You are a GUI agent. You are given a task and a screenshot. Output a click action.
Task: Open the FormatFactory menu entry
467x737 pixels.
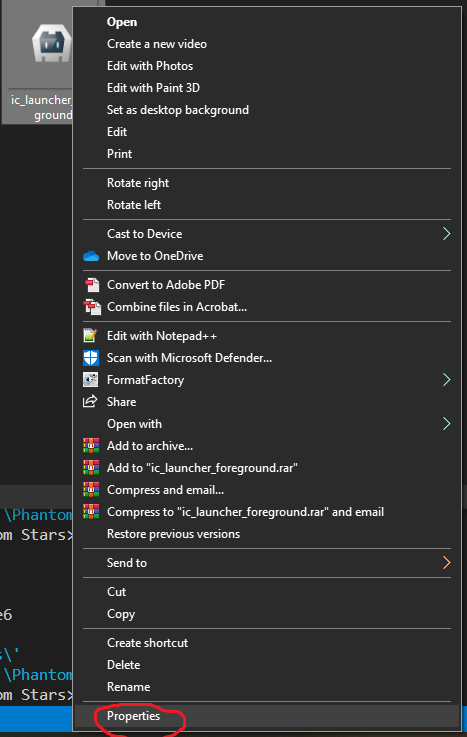tap(146, 380)
